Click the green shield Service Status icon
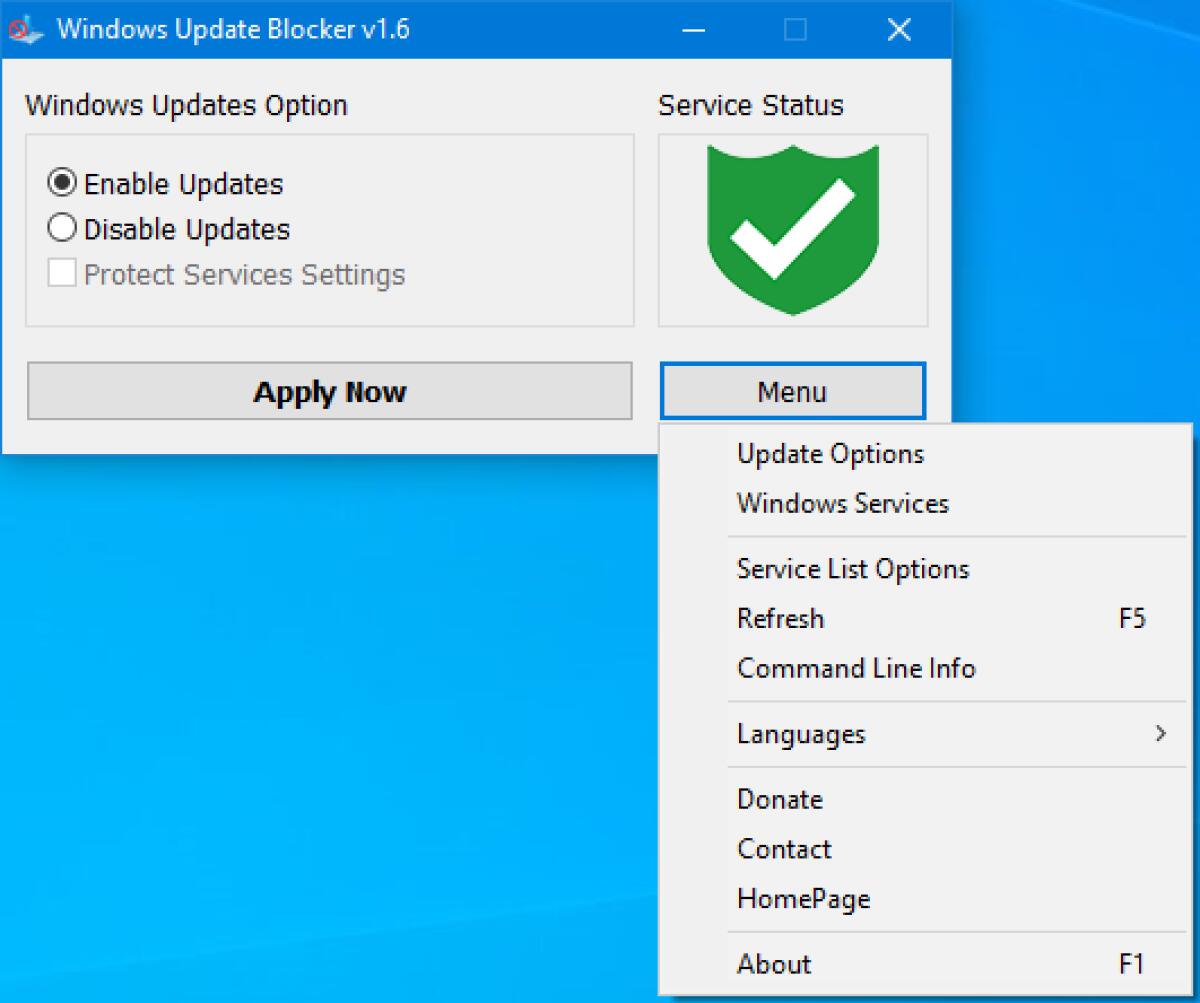 point(792,230)
